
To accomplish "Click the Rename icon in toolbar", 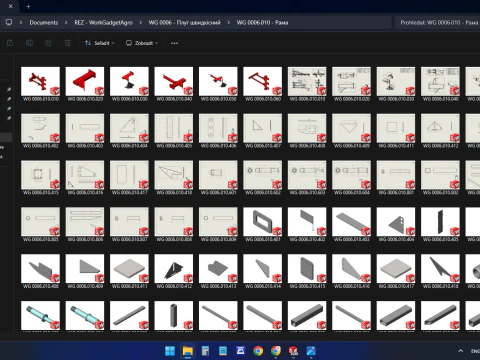I will tap(29, 43).
